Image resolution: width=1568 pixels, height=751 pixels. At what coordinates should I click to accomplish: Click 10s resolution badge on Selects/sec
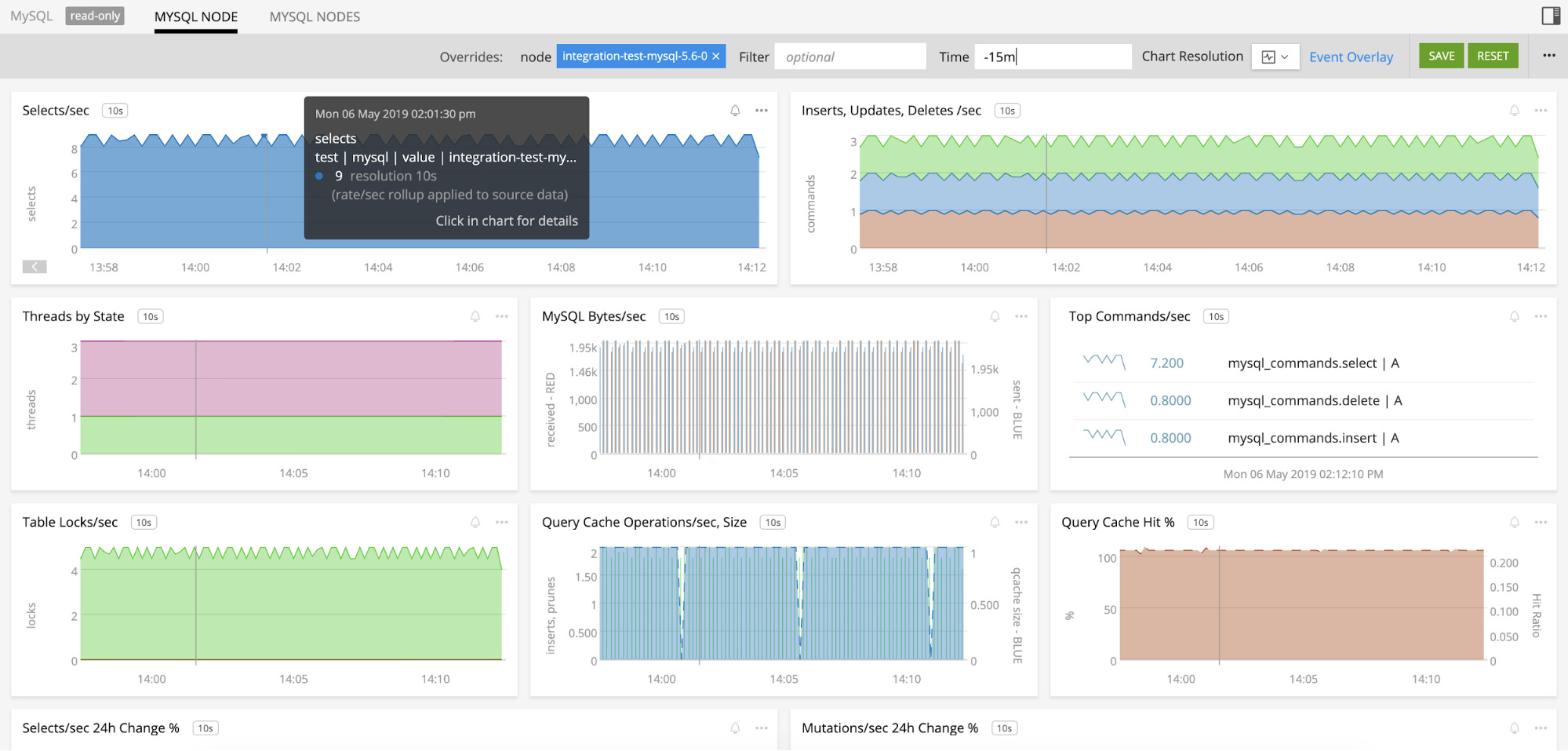coord(115,111)
